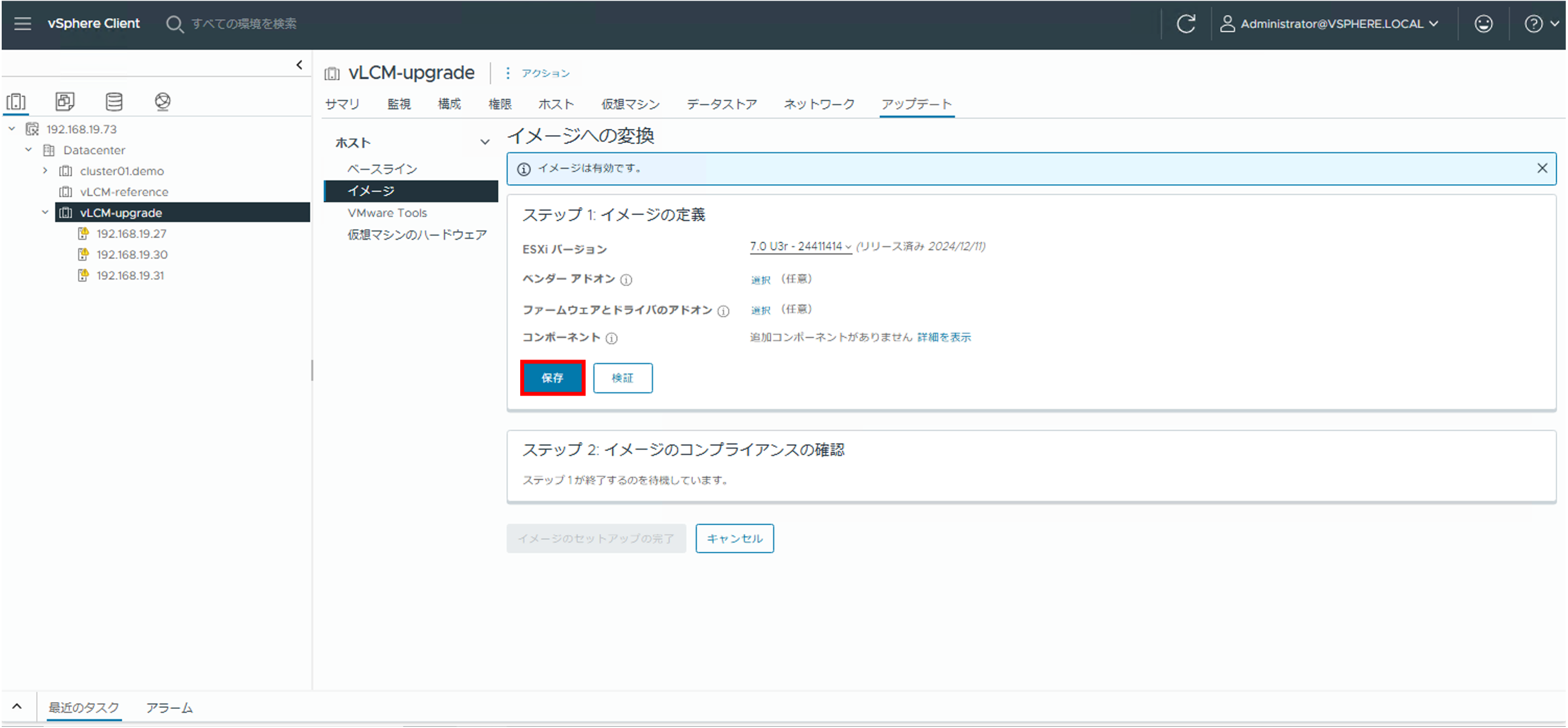Click the global search field
Image resolution: width=1568 pixels, height=728 pixels.
243,24
